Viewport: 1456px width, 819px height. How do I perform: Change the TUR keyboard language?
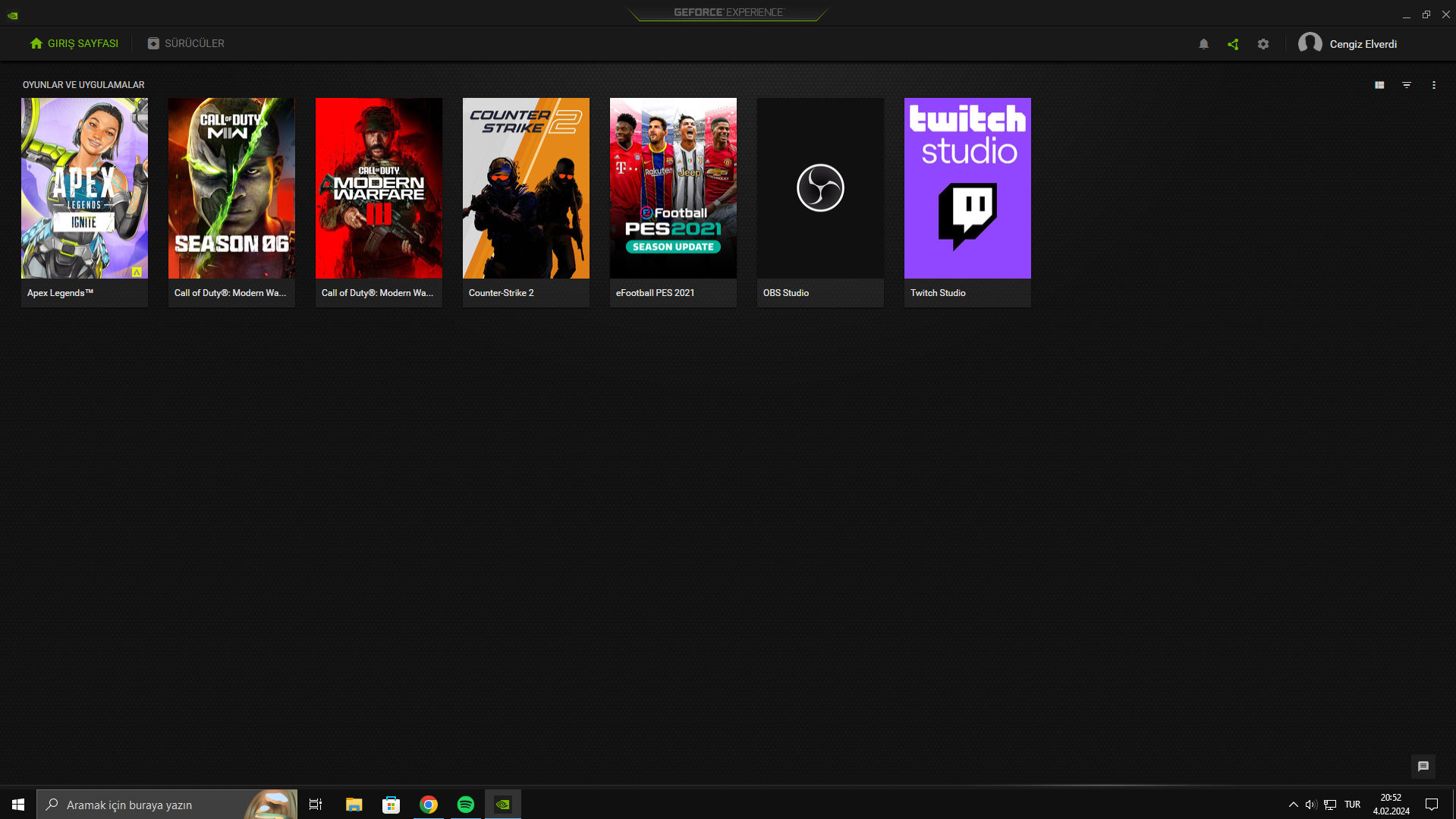click(x=1352, y=805)
